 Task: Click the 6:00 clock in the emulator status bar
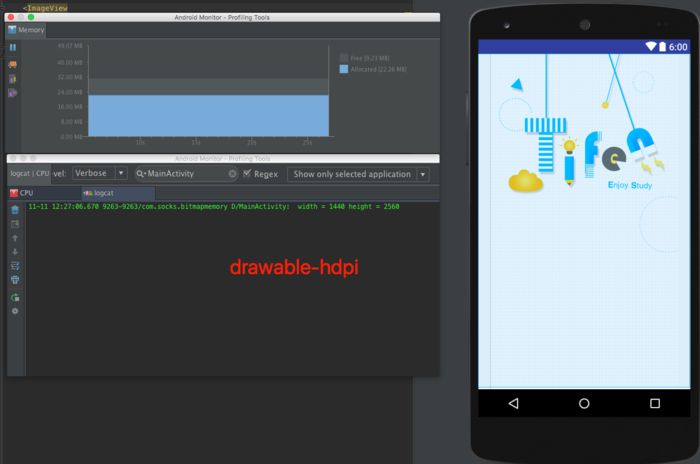[678, 47]
